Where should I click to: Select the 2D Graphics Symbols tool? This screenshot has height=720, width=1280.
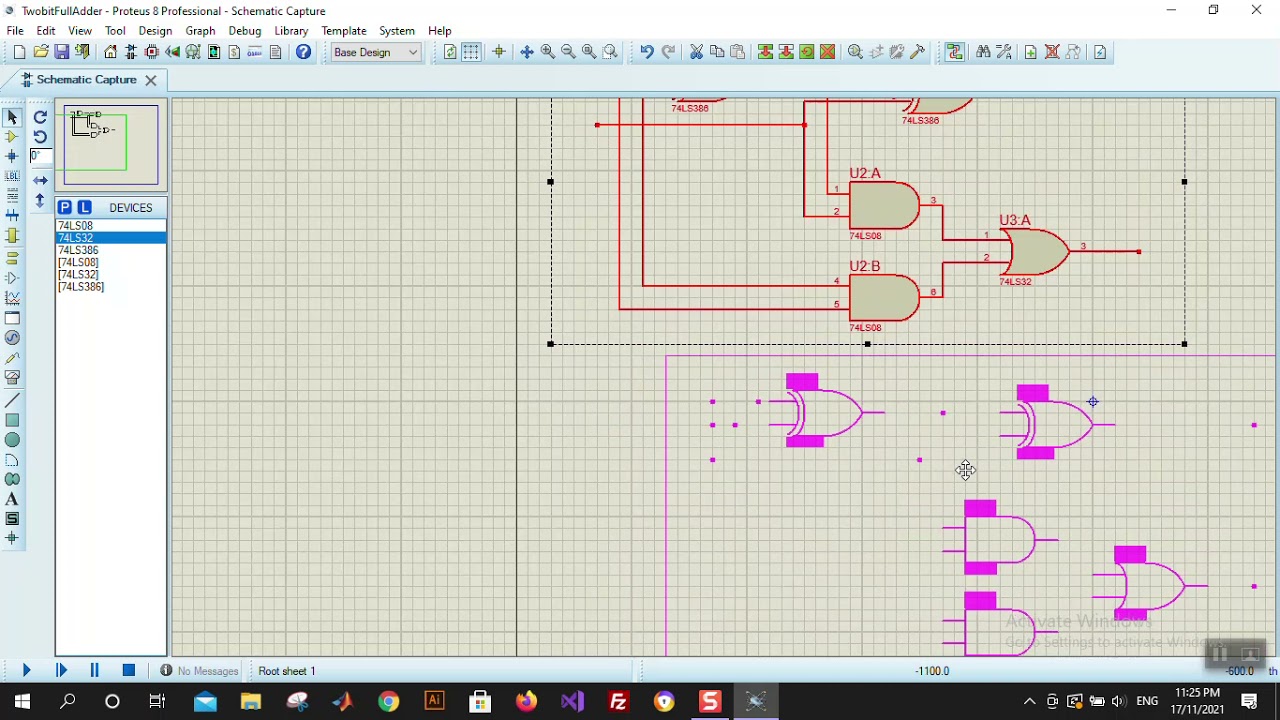tap(12, 519)
